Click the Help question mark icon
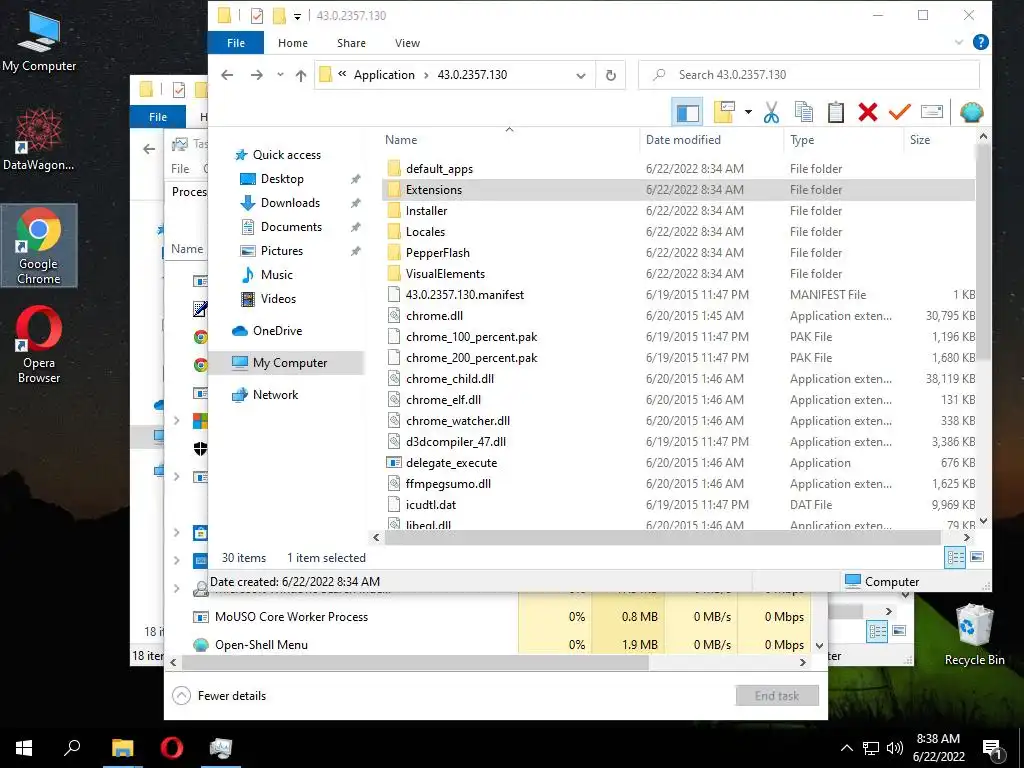This screenshot has height=768, width=1024. coord(980,42)
